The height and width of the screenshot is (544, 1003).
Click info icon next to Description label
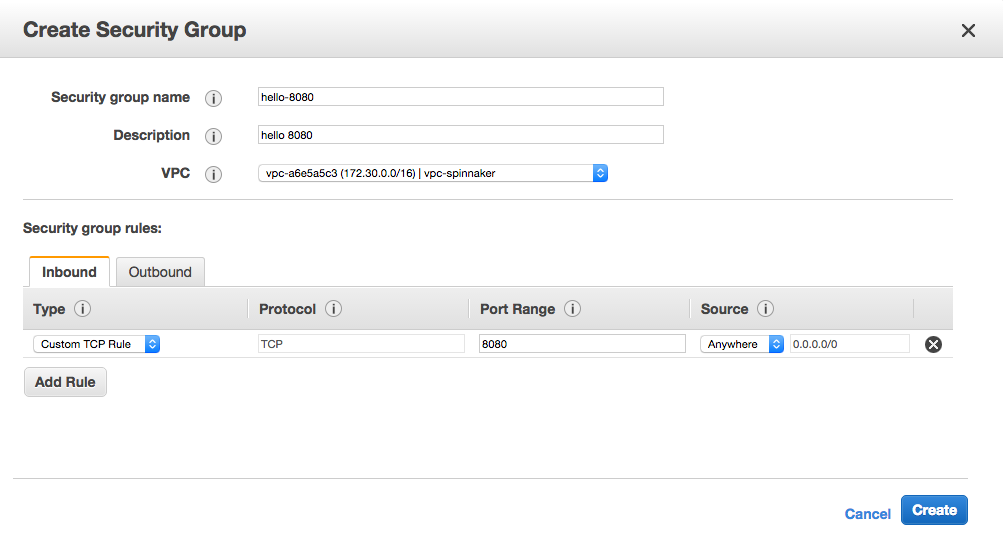(x=213, y=136)
